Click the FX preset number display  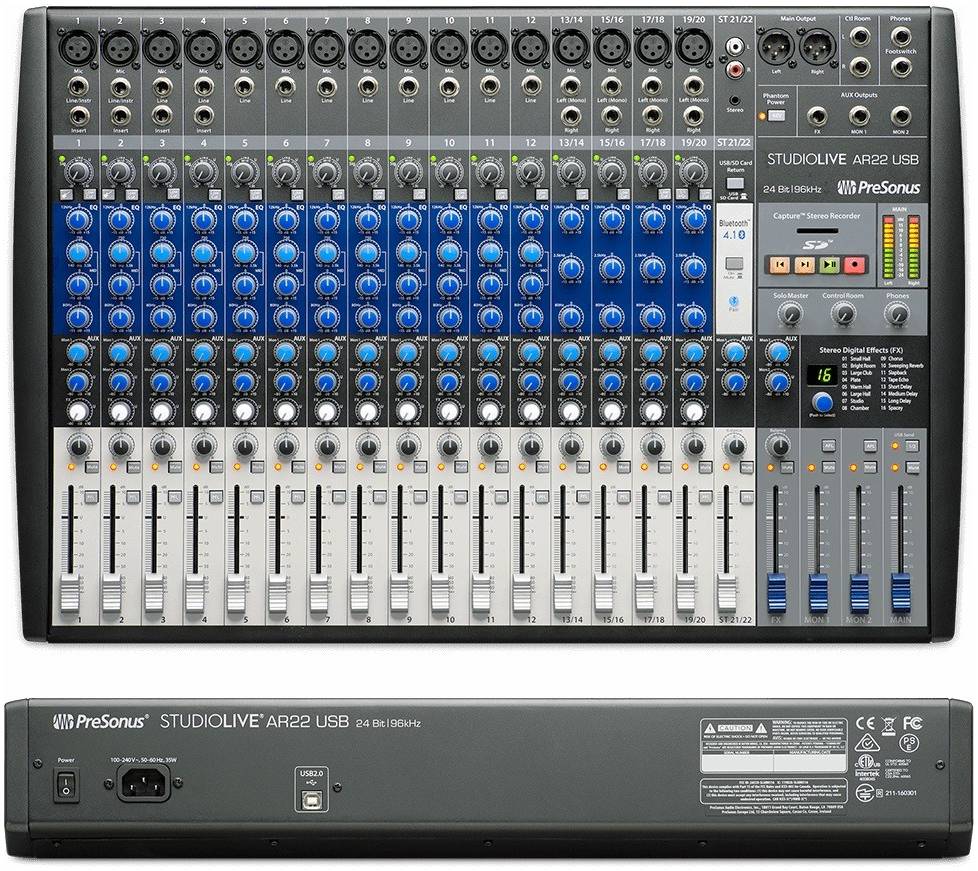click(823, 374)
